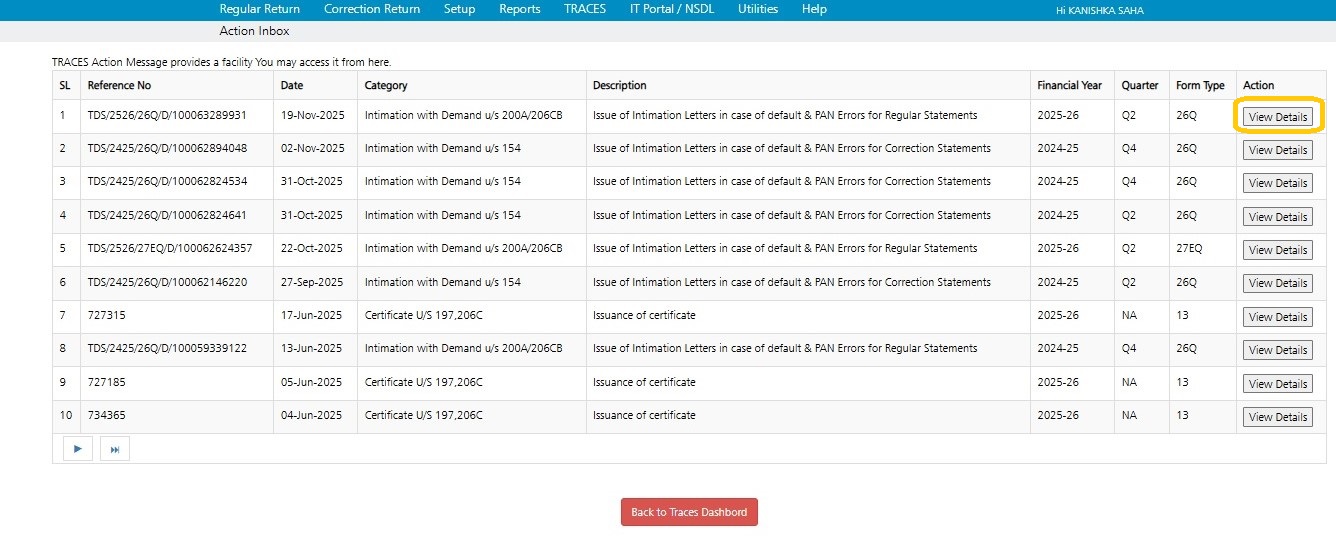Image resolution: width=1336 pixels, height=540 pixels.
Task: View details for row 2 dated 02-Nov-2025
Action: [1277, 150]
